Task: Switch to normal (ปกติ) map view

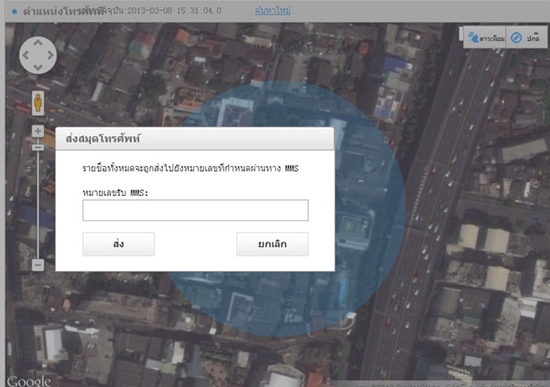Action: coord(526,38)
